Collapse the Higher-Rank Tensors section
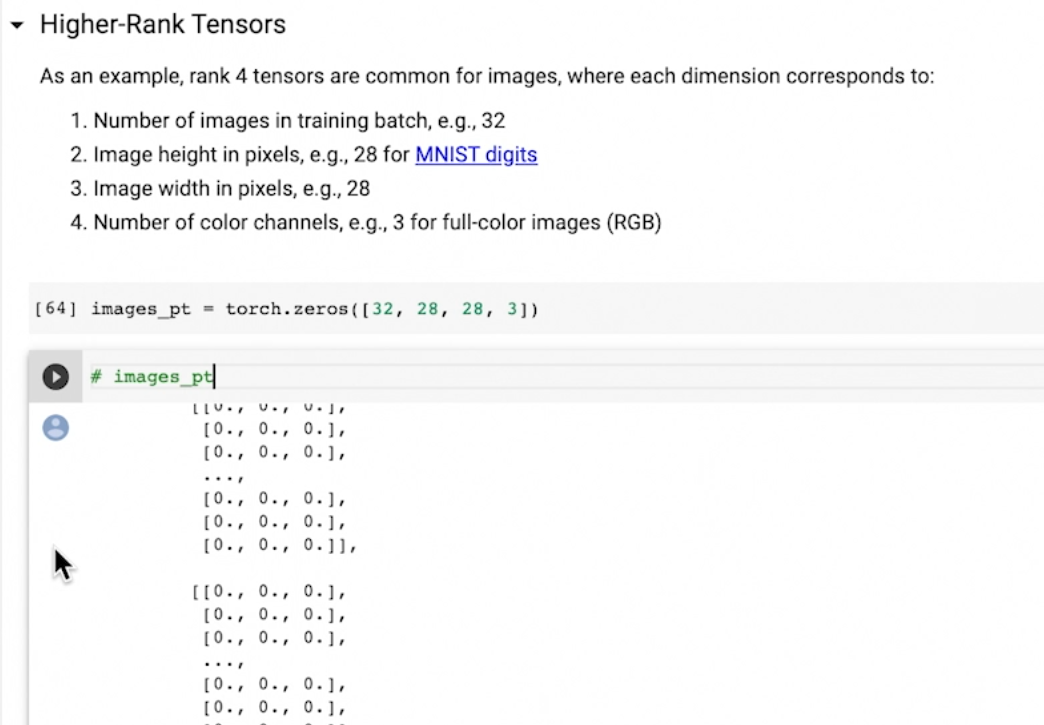This screenshot has height=725, width=1044. click(16, 26)
